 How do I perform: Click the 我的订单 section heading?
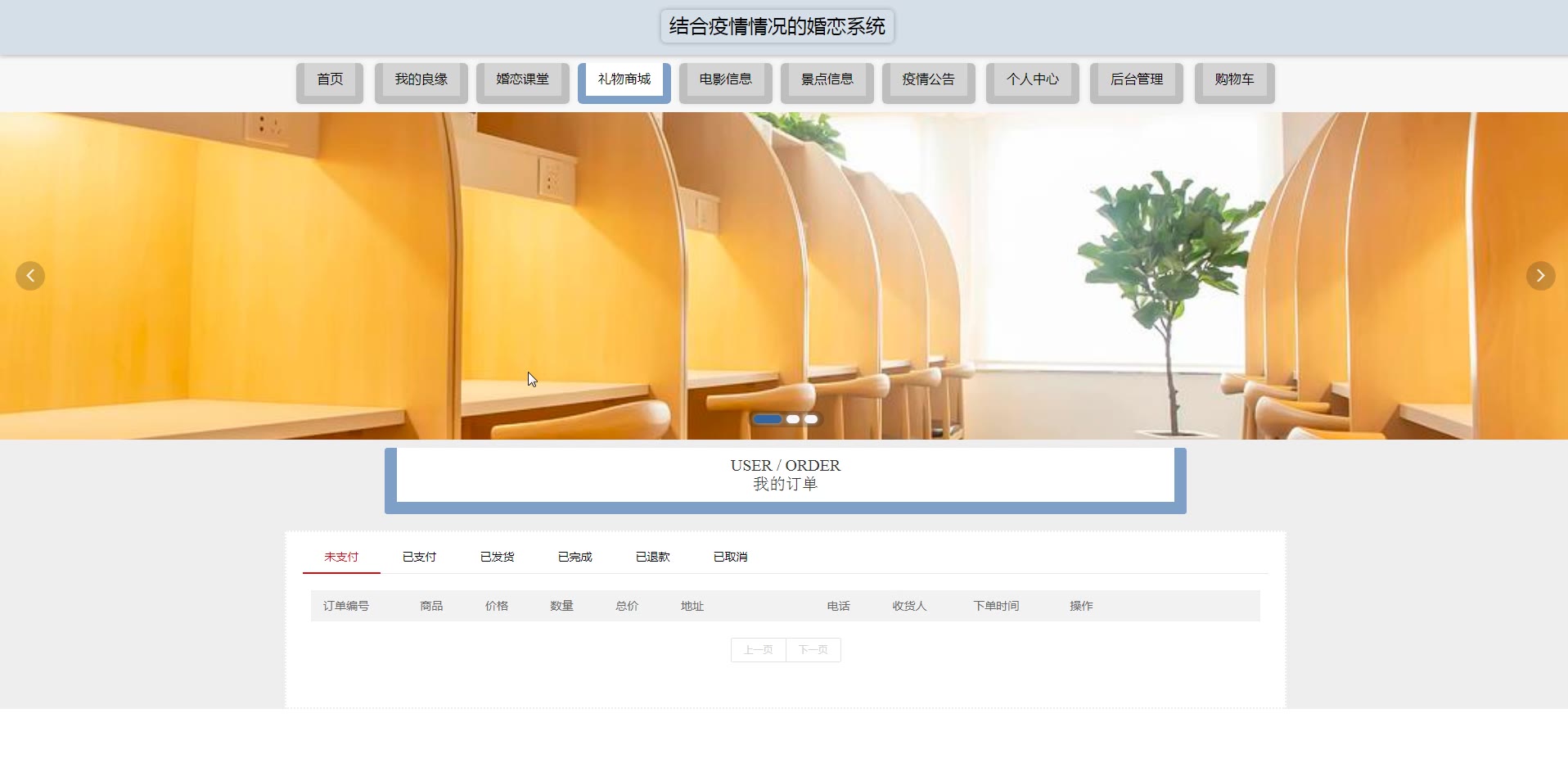pos(785,484)
